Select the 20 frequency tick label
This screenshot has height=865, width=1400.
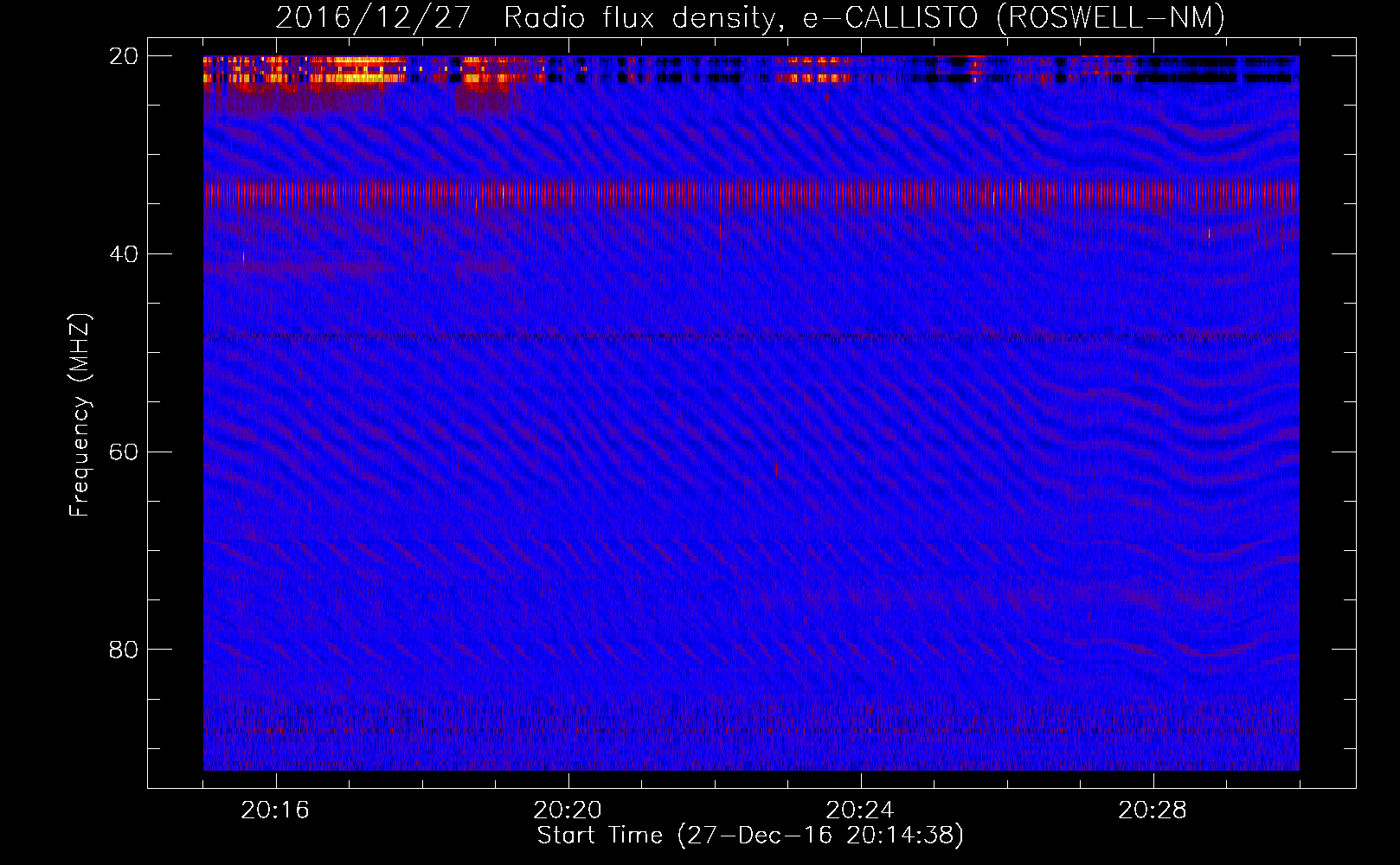click(123, 56)
